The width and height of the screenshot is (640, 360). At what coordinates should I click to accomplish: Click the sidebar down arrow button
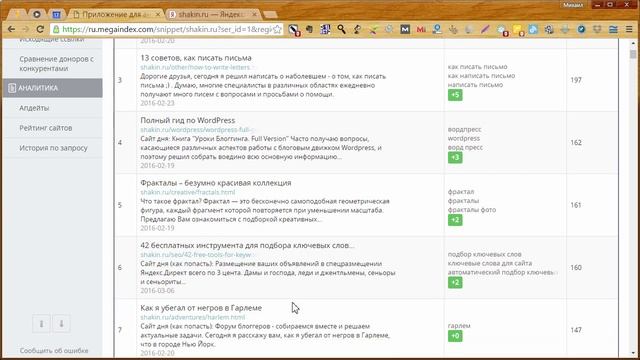click(61, 324)
